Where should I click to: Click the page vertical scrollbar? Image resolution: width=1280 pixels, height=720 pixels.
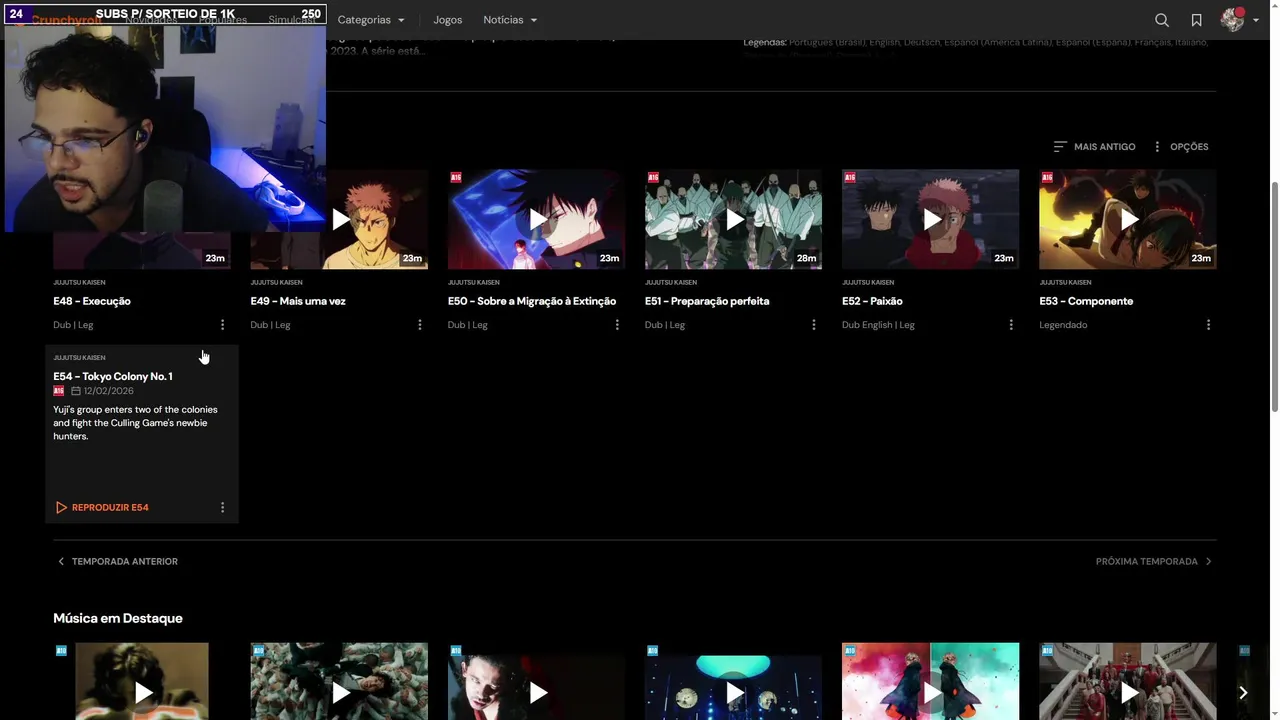[x=1274, y=296]
